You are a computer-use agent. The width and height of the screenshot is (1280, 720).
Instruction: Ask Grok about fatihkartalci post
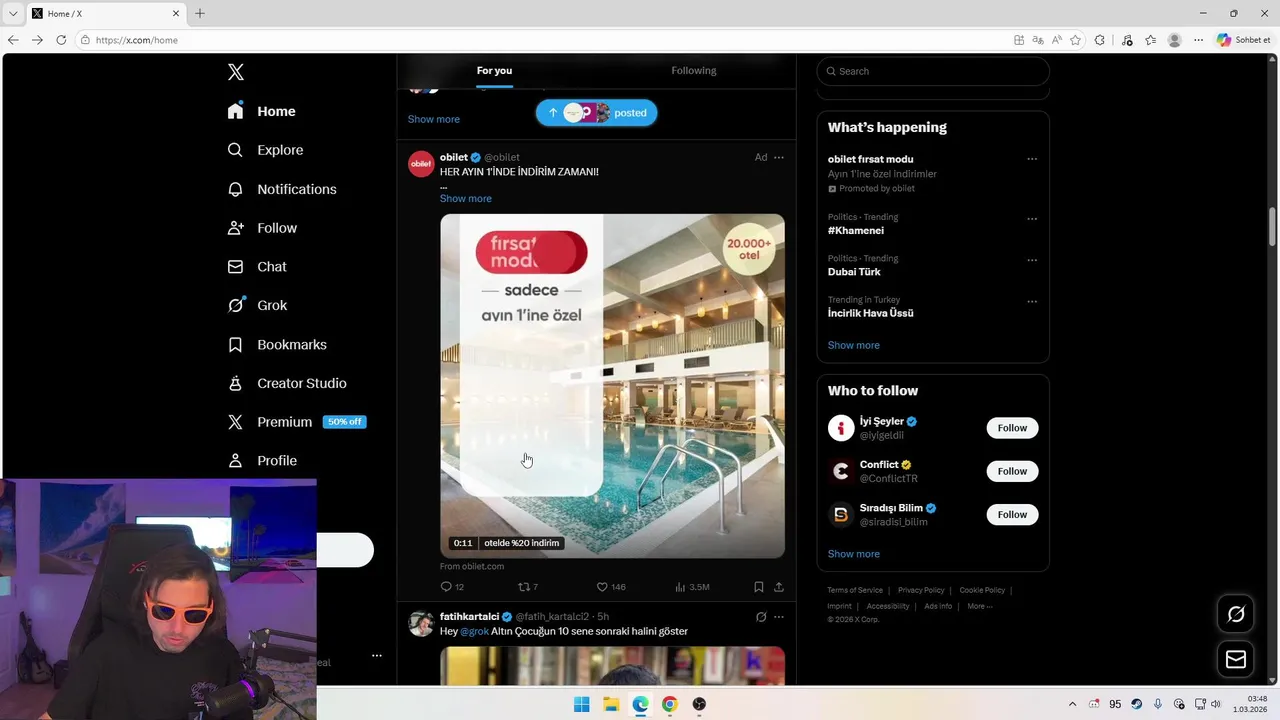pyautogui.click(x=761, y=617)
